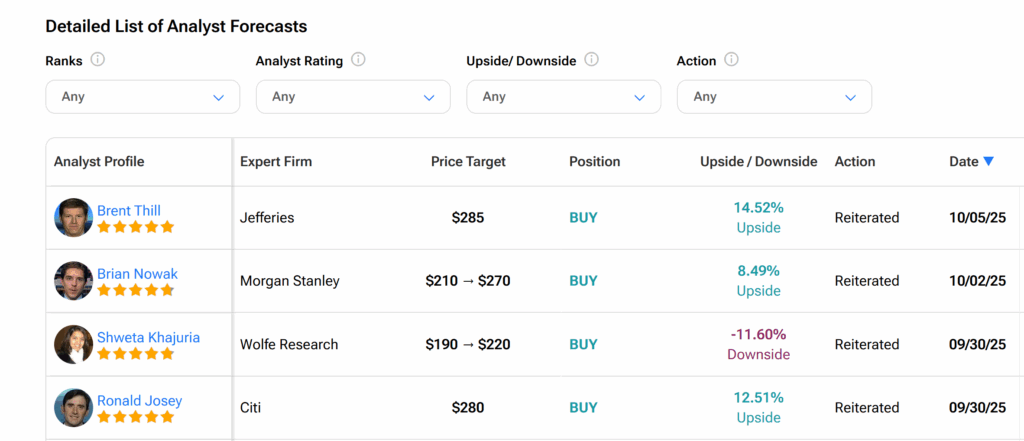Click Brent Thill's five-star rating

(x=135, y=227)
